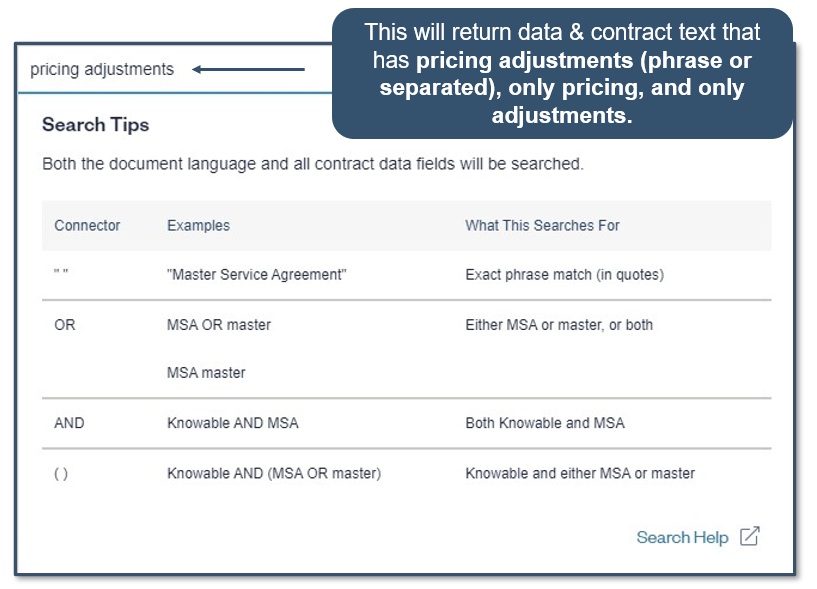Click into the 'pricing adjustments' search field
The width and height of the screenshot is (817, 589).
pos(102,70)
